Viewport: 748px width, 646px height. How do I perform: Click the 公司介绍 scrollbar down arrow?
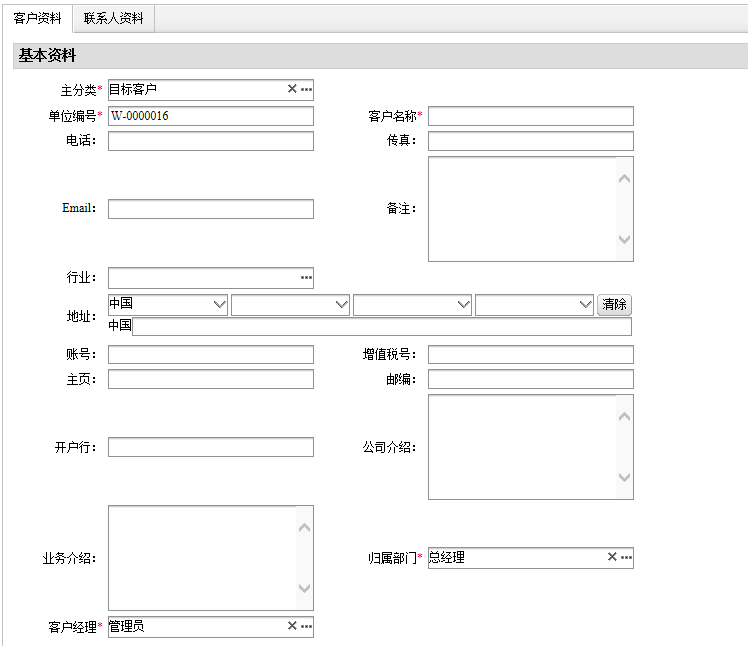[x=624, y=477]
